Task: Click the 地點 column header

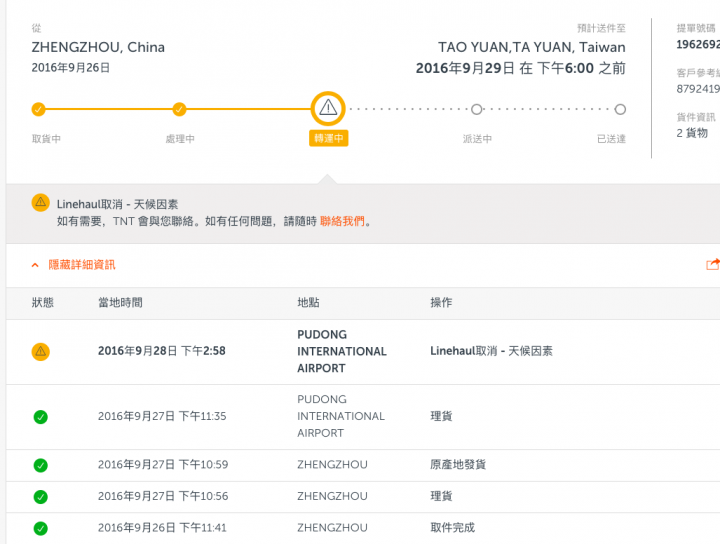Action: point(308,303)
